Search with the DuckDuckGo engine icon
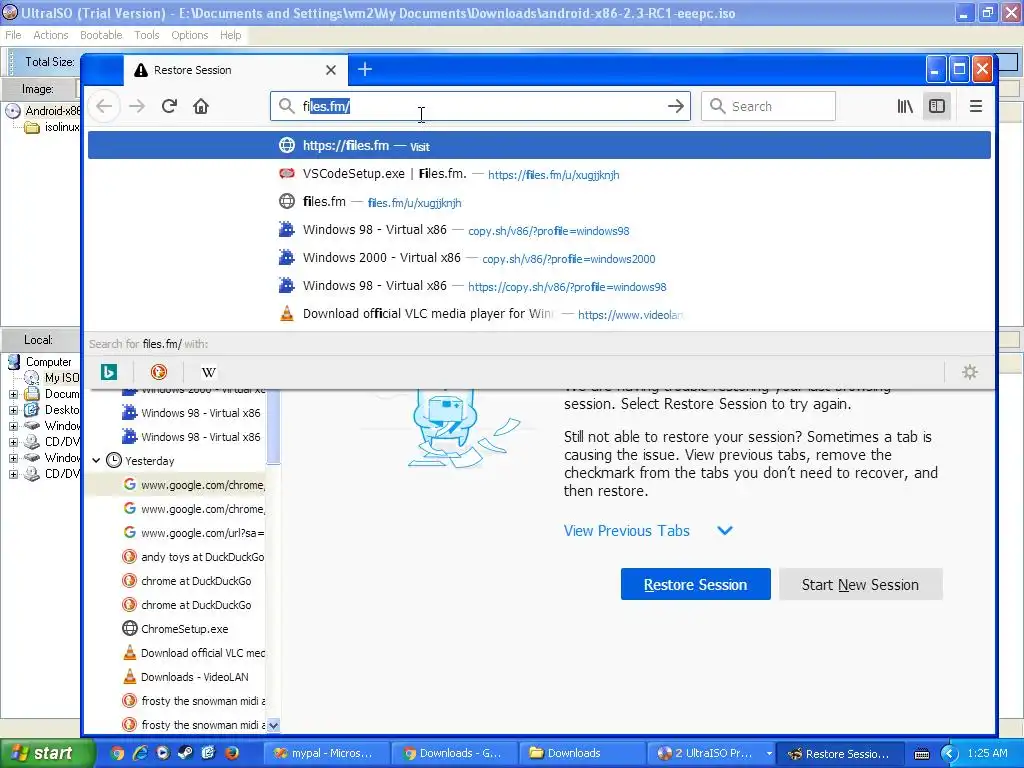 (159, 372)
